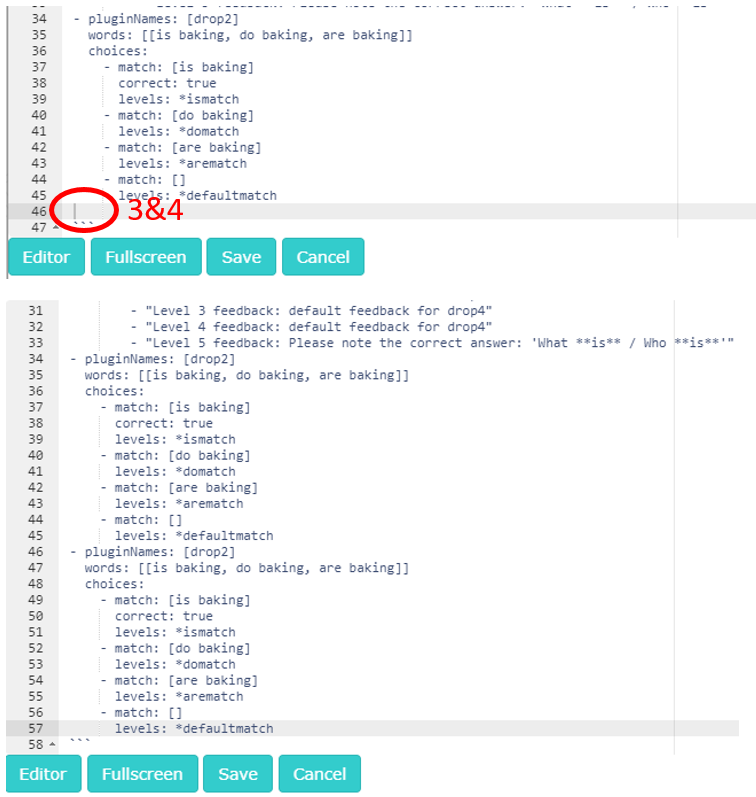This screenshot has height=797, width=756.
Task: Click line 31 "Level 3 feedback: default feedback for drop4"
Action: pos(311,311)
